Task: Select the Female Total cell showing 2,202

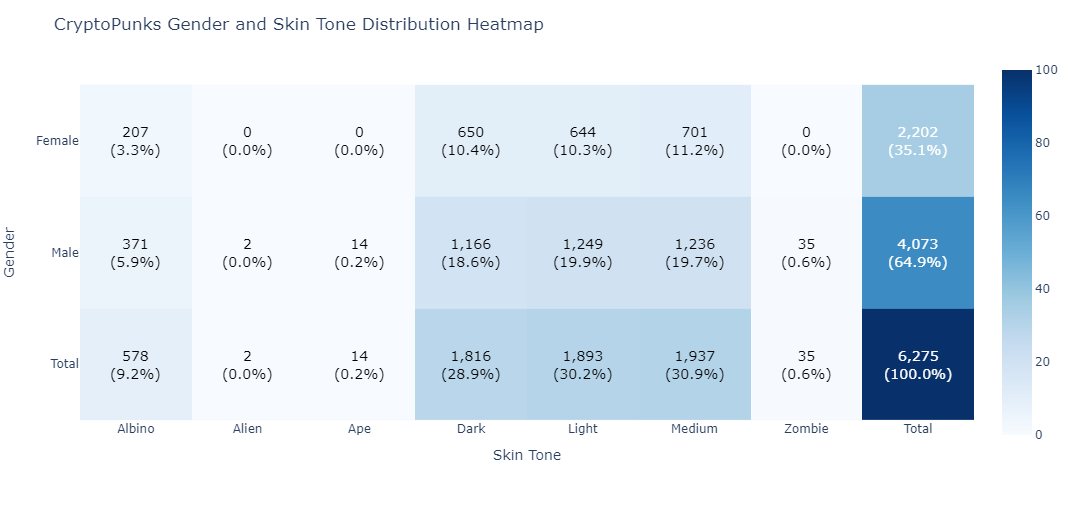Action: [917, 141]
